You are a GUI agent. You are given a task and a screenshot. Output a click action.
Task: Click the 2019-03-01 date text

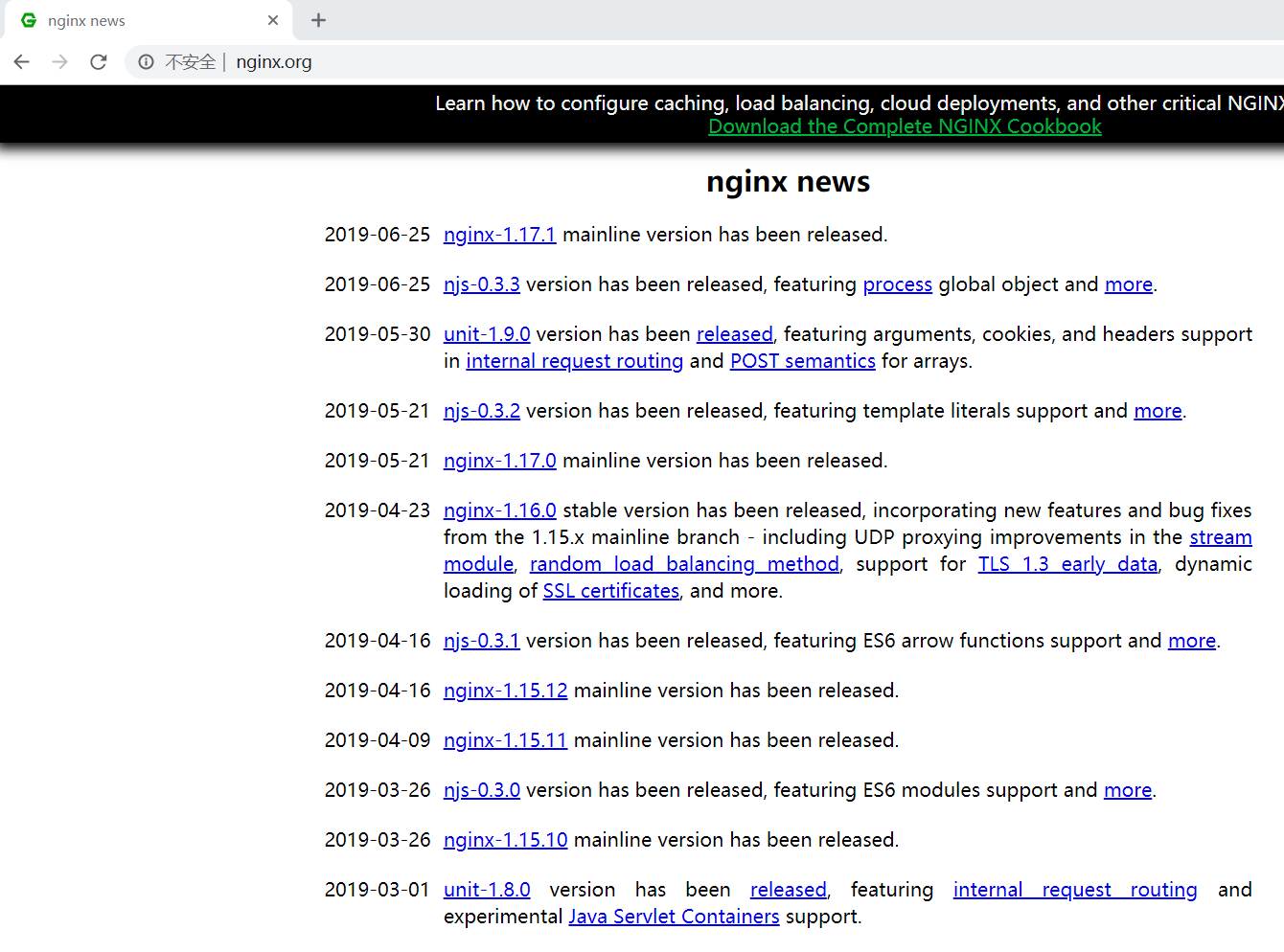pos(378,890)
